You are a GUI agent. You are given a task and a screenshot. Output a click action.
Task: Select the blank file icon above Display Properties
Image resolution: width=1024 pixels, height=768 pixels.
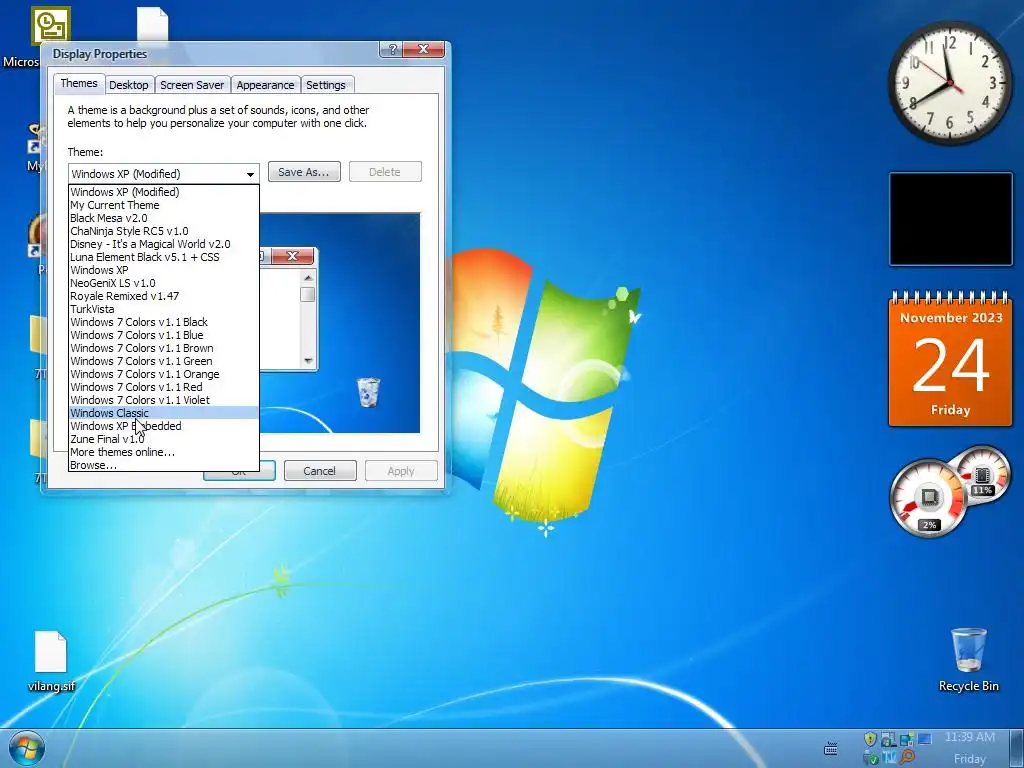(x=152, y=25)
